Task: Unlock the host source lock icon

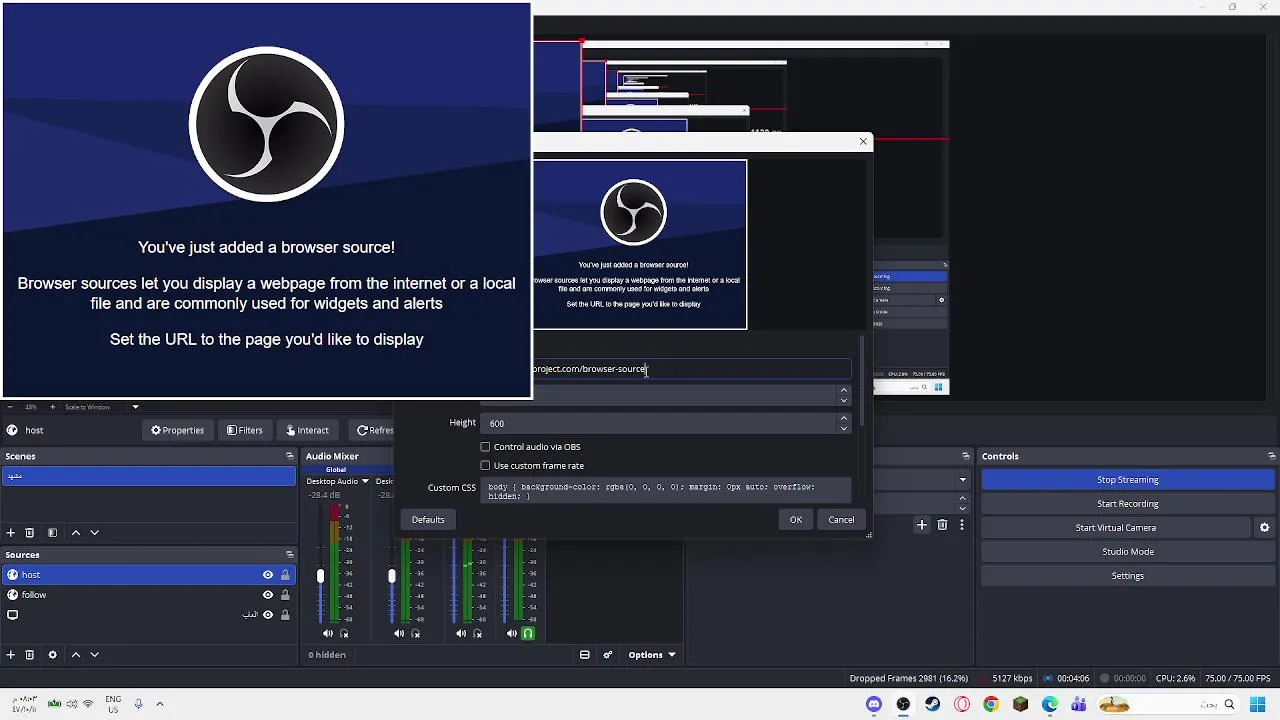Action: coord(285,575)
